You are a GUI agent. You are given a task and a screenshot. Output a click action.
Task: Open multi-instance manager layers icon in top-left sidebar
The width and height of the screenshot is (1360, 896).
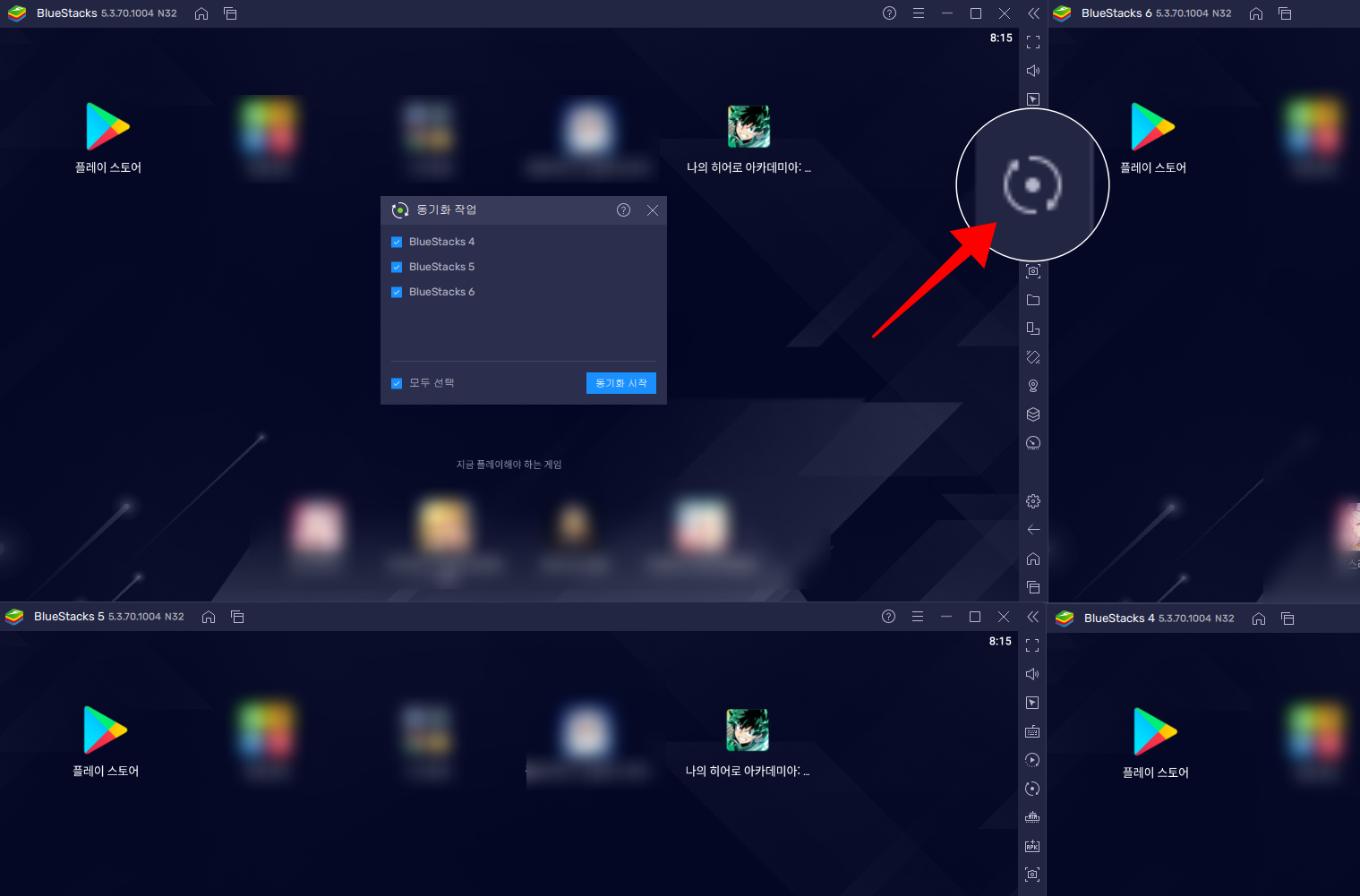1033,414
